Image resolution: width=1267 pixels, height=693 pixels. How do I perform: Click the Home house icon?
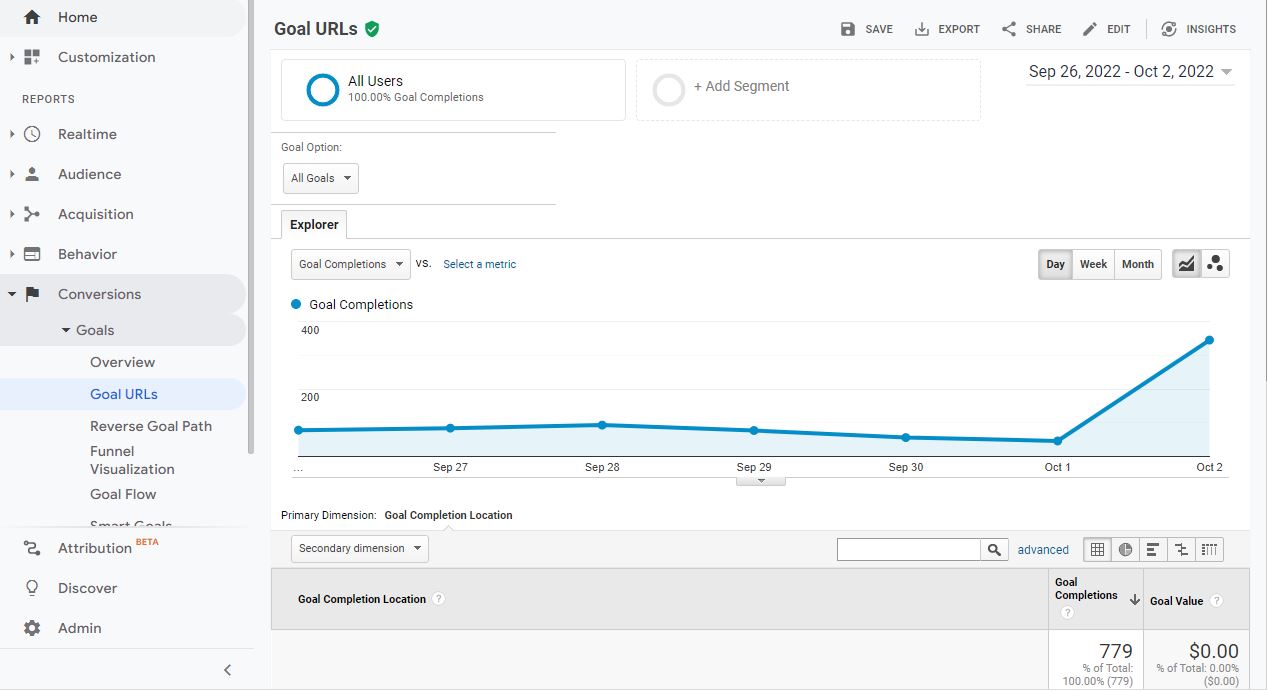click(x=32, y=17)
